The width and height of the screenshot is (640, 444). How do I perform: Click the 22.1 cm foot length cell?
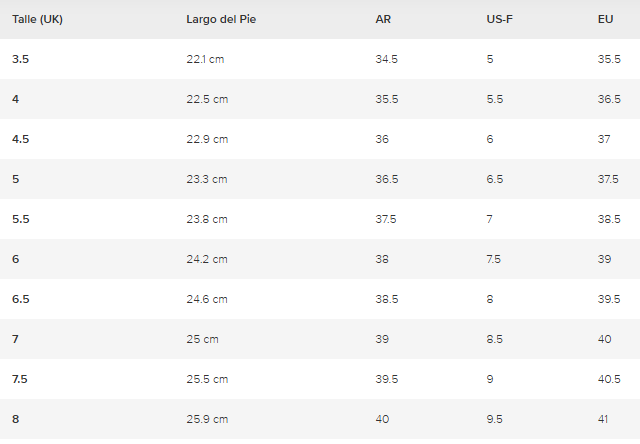[x=205, y=59]
